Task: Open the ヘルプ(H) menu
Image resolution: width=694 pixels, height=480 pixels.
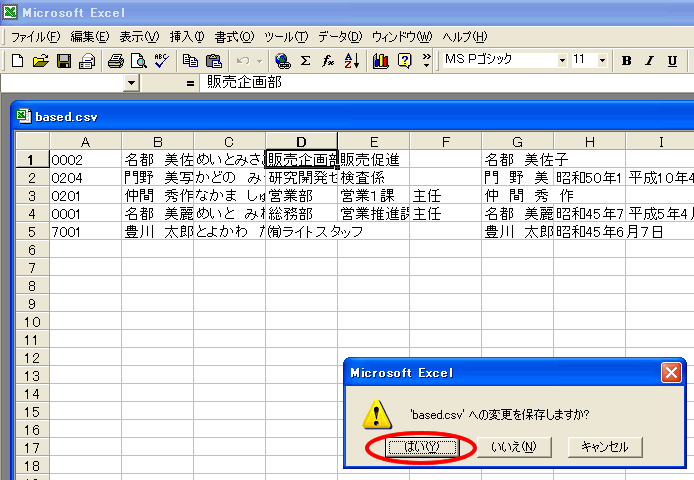Action: (465, 37)
